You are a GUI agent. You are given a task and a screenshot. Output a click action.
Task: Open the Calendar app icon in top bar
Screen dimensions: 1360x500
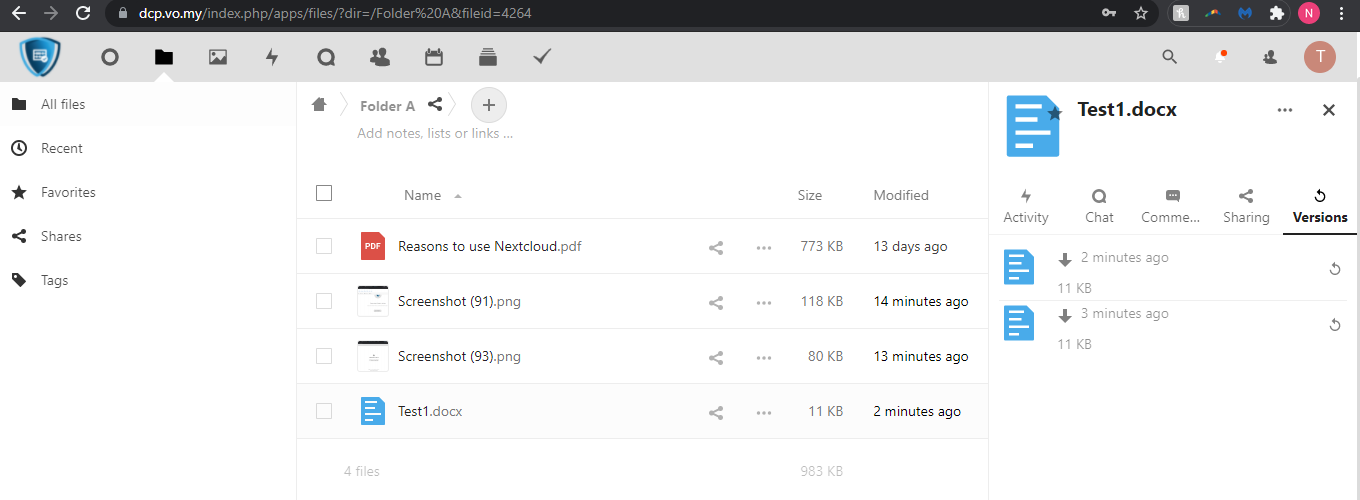[x=434, y=57]
